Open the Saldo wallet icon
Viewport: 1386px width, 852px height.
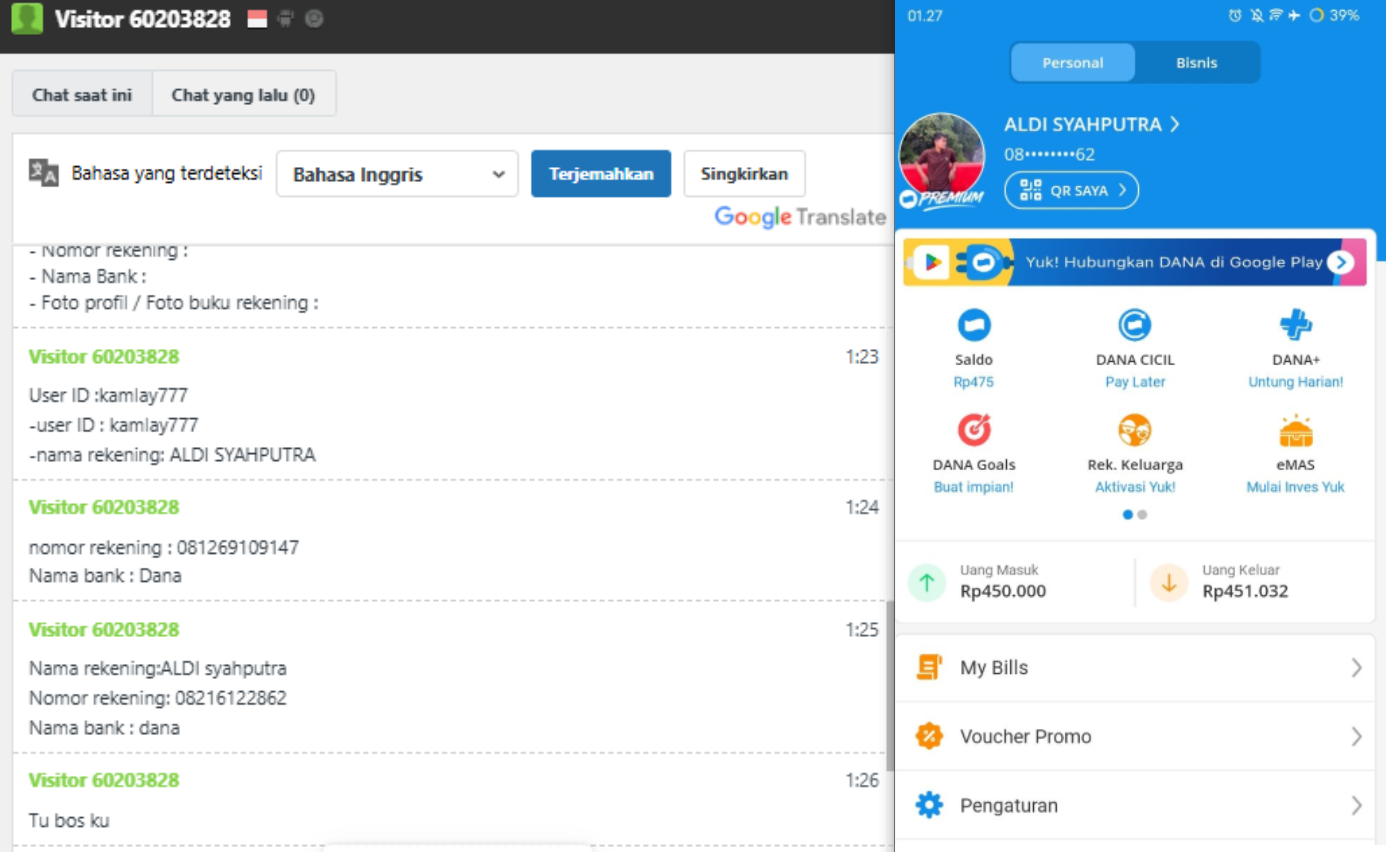pos(974,325)
